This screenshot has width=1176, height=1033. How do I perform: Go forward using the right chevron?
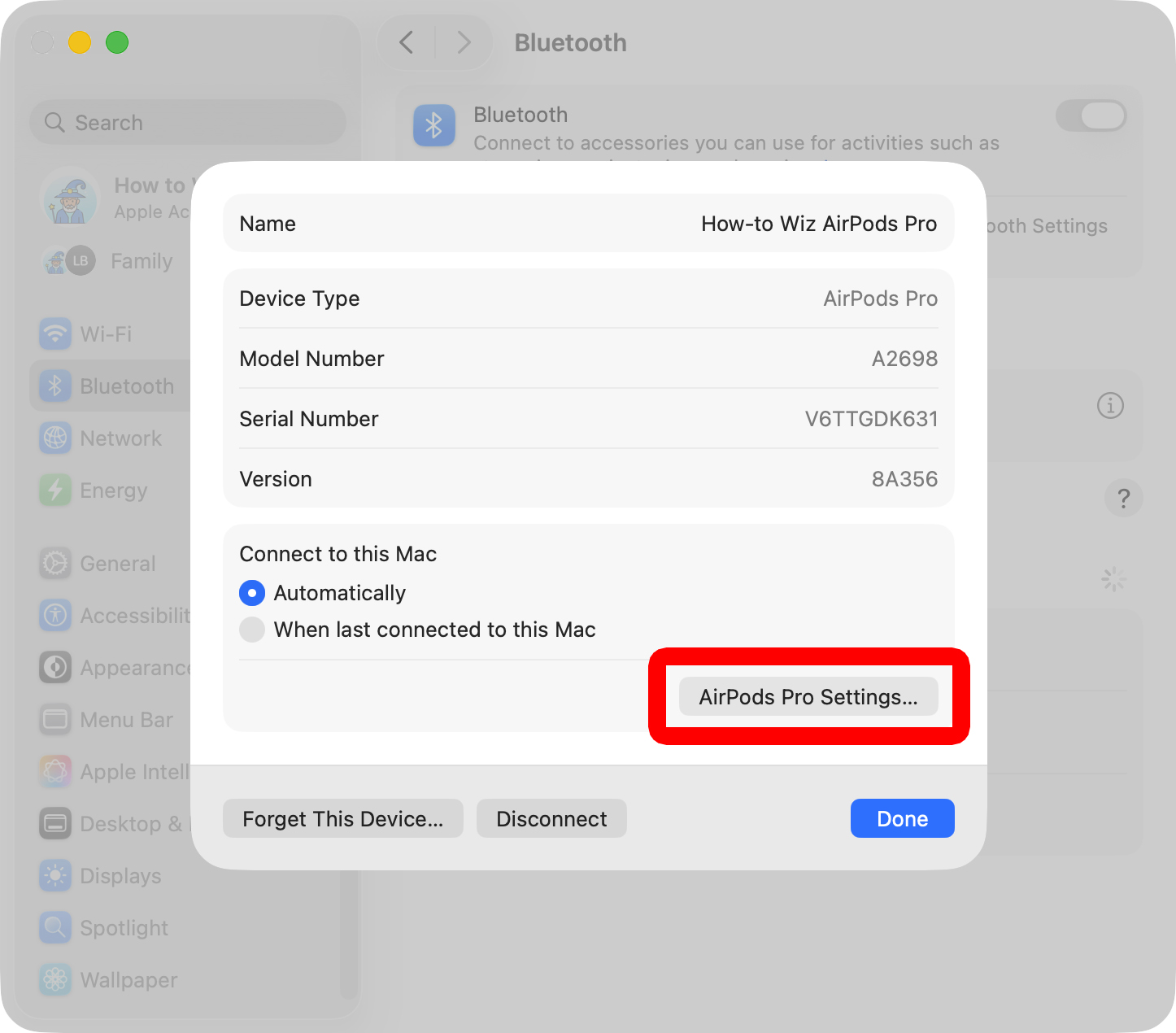pos(464,42)
